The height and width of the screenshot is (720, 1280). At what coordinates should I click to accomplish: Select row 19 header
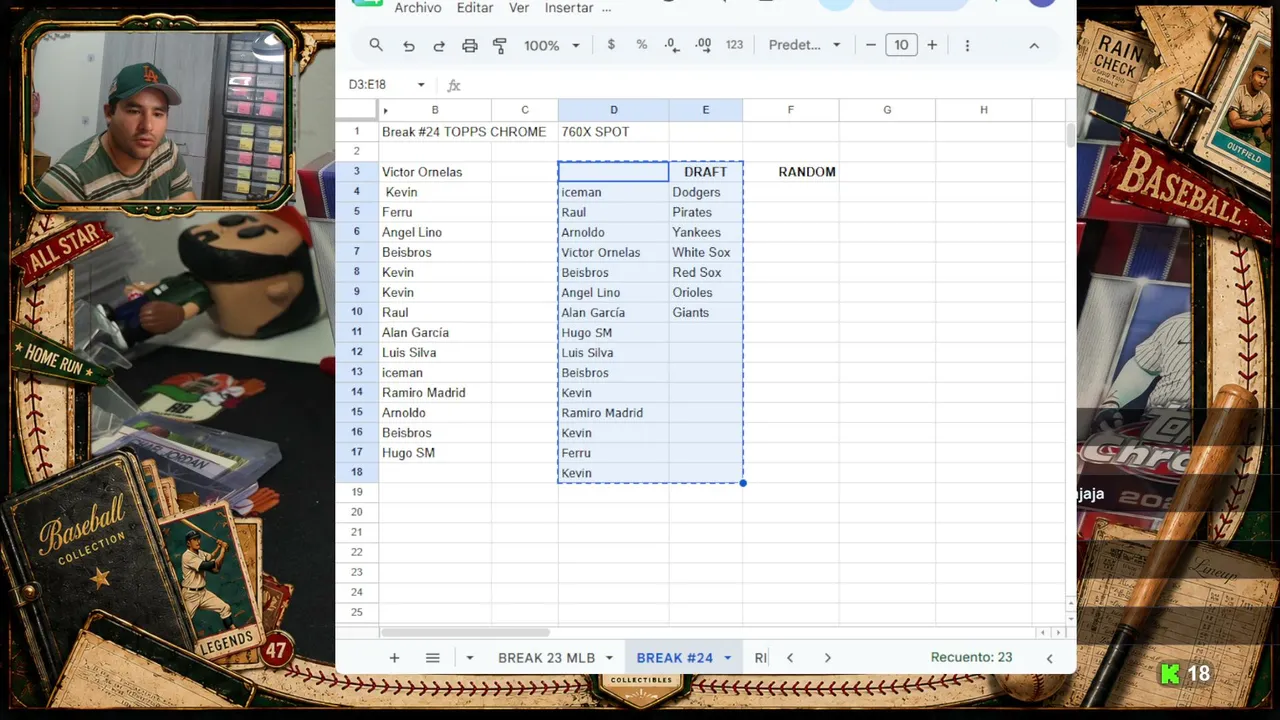click(x=357, y=492)
